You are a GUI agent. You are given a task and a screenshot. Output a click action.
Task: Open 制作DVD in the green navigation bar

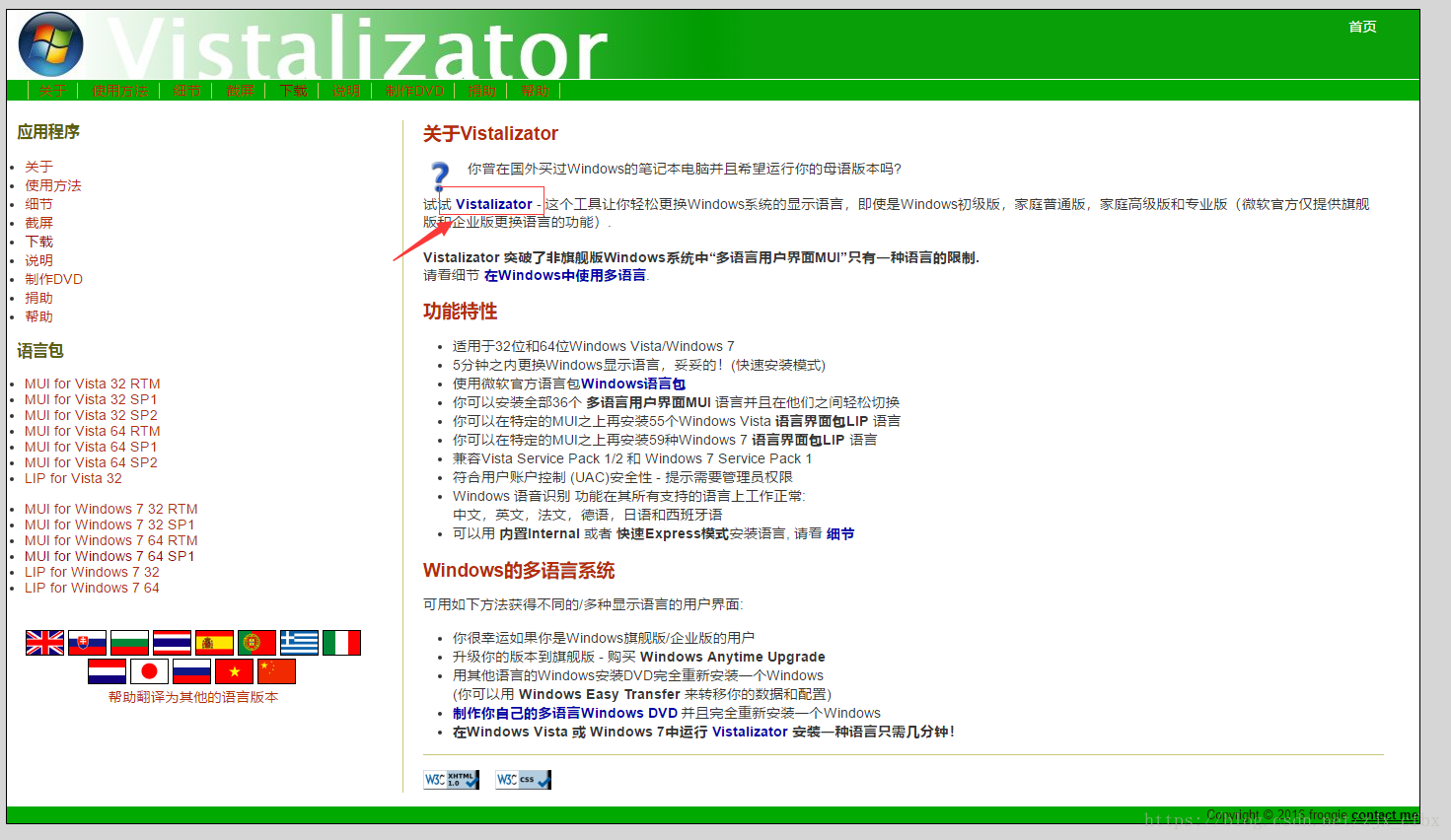tap(414, 91)
